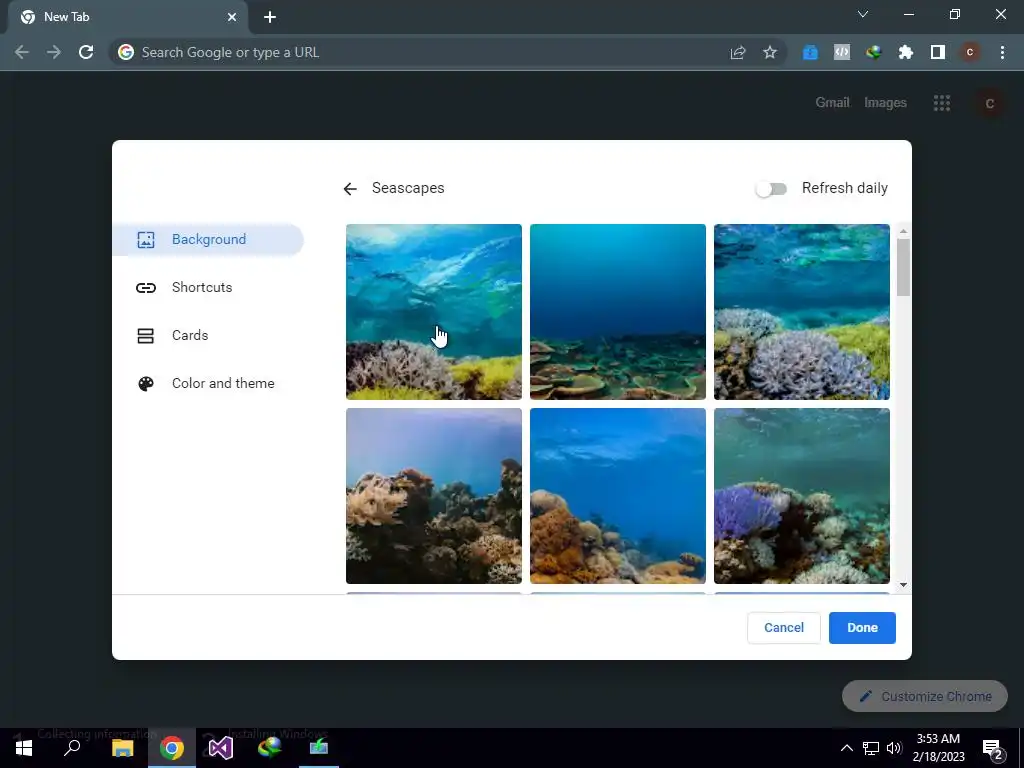Choose the first seascape with turquoise water
The image size is (1024, 768).
click(x=434, y=312)
